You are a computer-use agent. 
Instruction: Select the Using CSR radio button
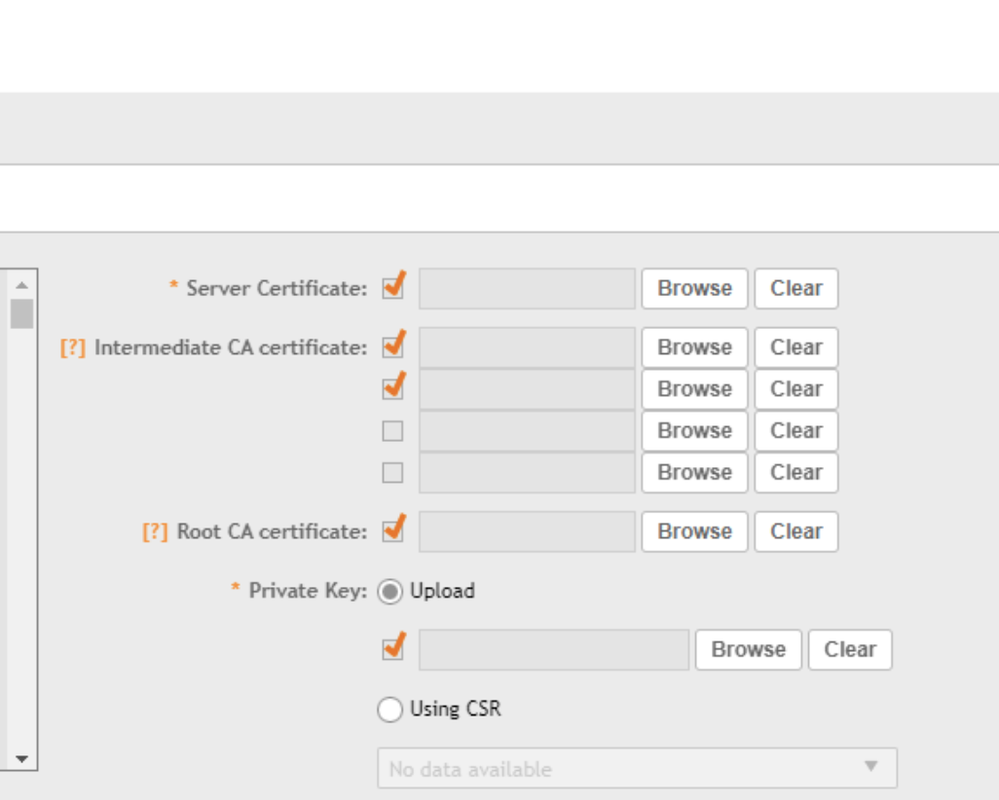click(x=390, y=710)
